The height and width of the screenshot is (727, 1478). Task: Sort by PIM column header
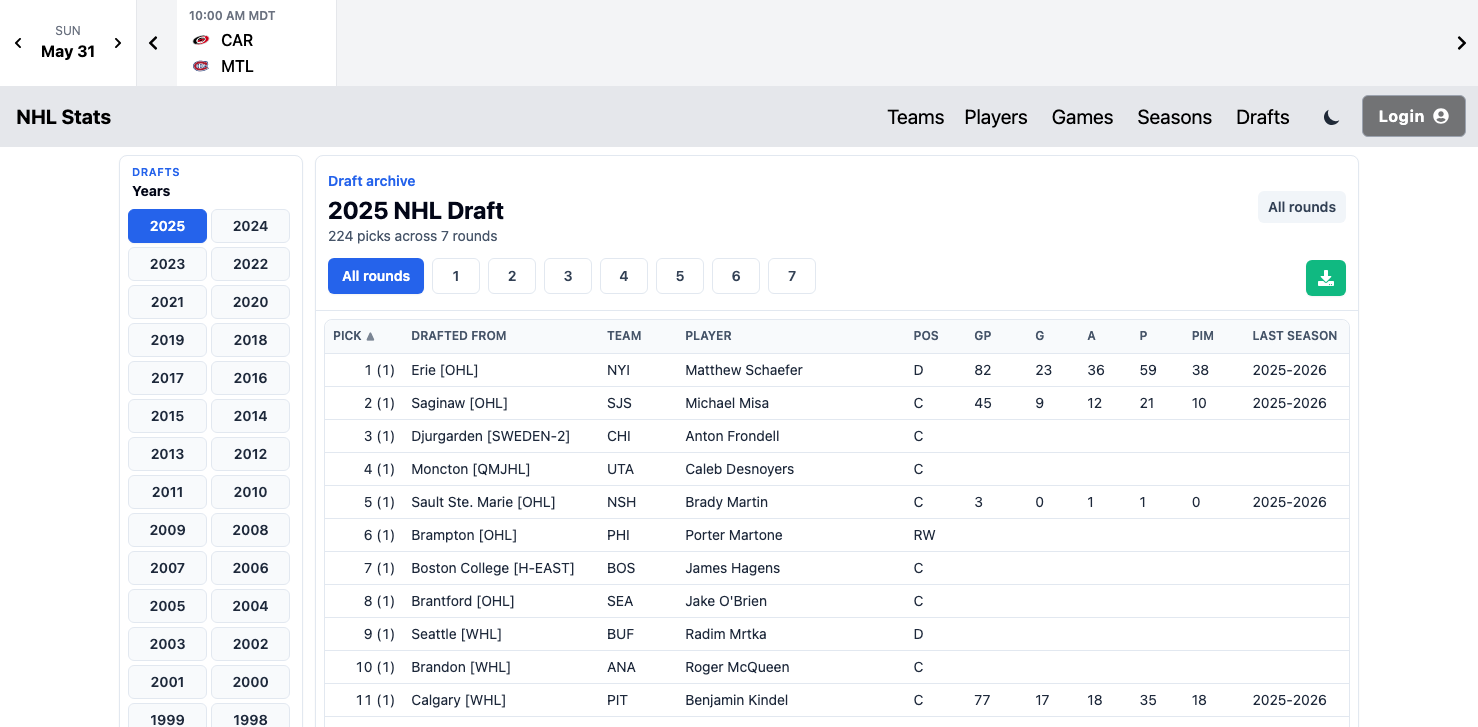click(1202, 336)
